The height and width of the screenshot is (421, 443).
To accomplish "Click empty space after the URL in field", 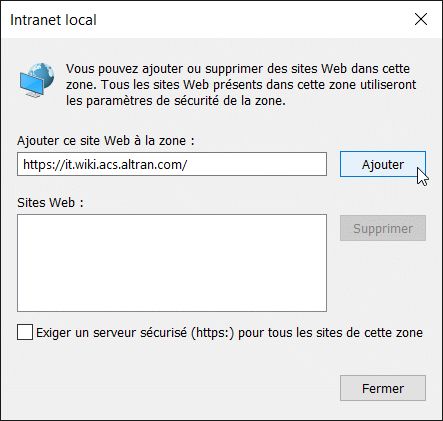I will tap(257, 164).
